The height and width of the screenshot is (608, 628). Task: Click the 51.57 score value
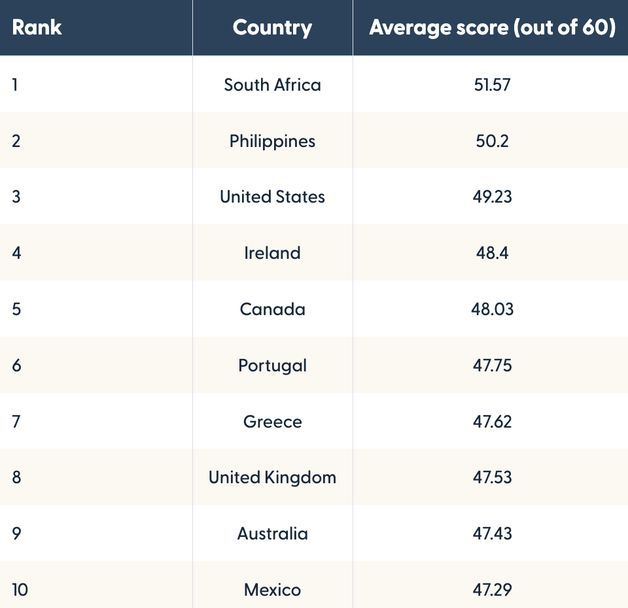coord(492,85)
